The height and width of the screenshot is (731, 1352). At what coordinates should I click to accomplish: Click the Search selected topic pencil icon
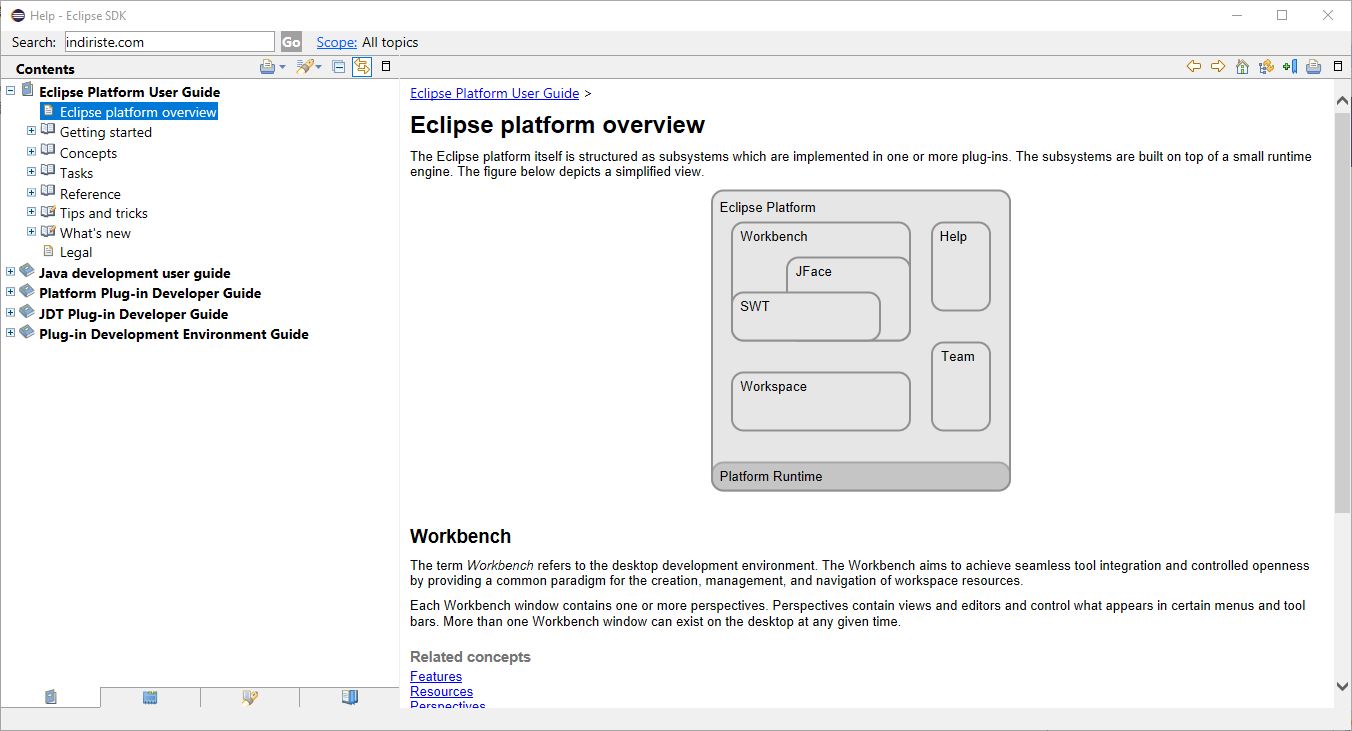point(305,67)
